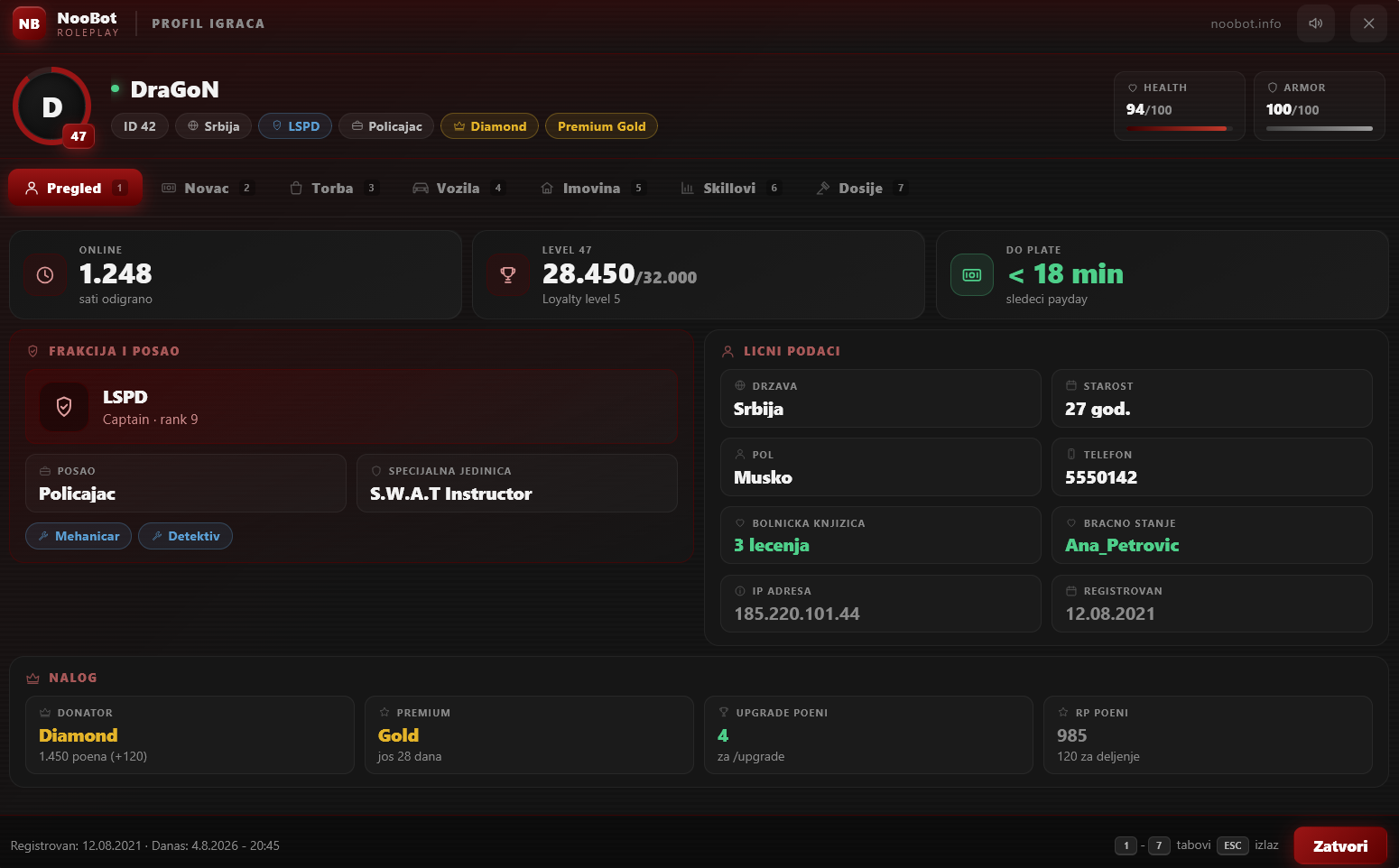Open the Dosije tab
Image resolution: width=1399 pixels, height=868 pixels.
(x=860, y=188)
